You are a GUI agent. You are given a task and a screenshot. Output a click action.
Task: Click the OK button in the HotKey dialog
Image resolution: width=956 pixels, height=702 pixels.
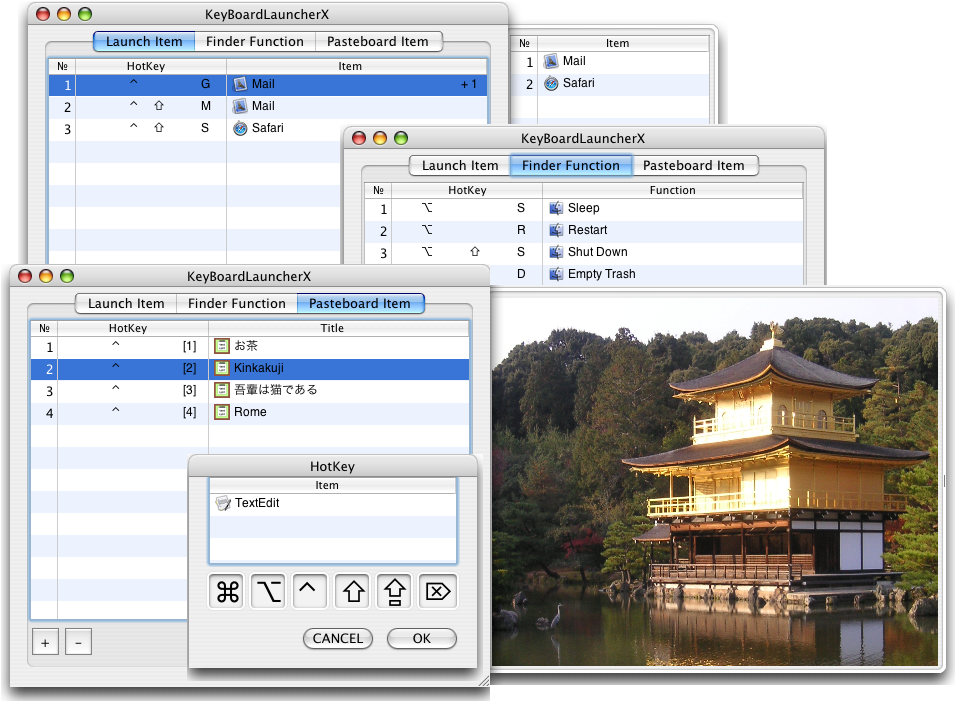(x=421, y=638)
